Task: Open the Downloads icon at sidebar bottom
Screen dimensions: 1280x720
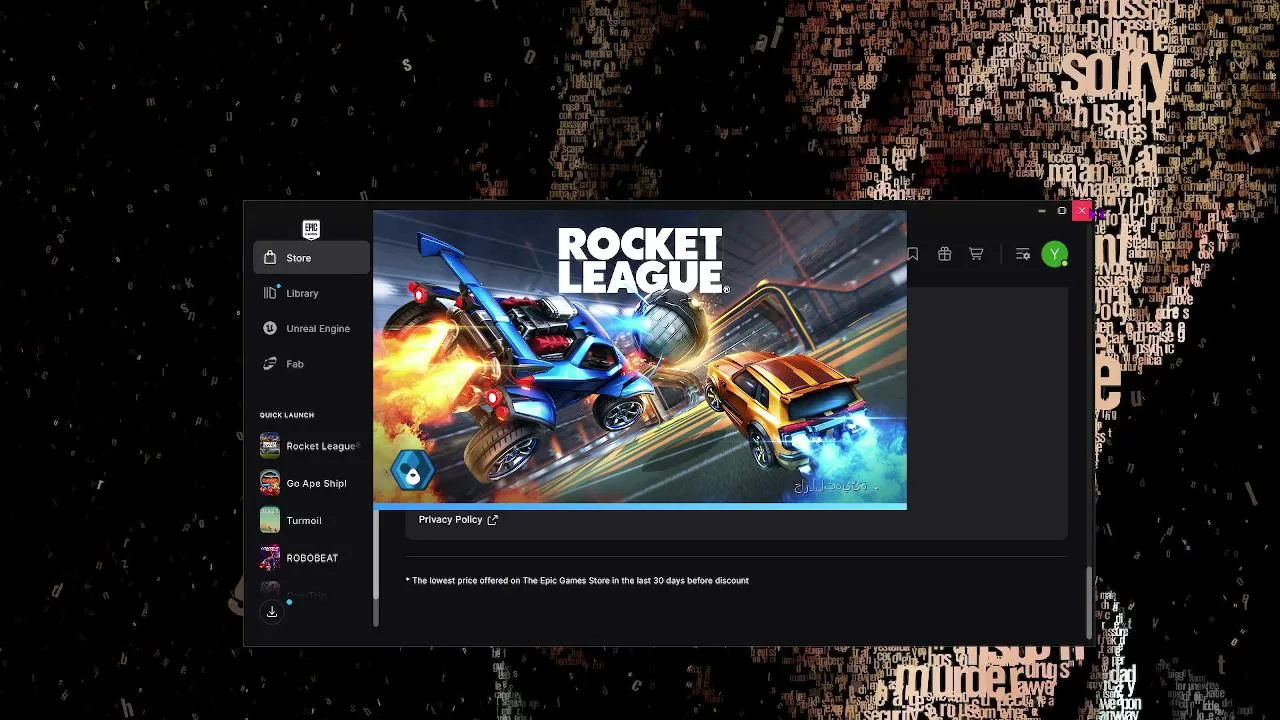Action: 272,612
